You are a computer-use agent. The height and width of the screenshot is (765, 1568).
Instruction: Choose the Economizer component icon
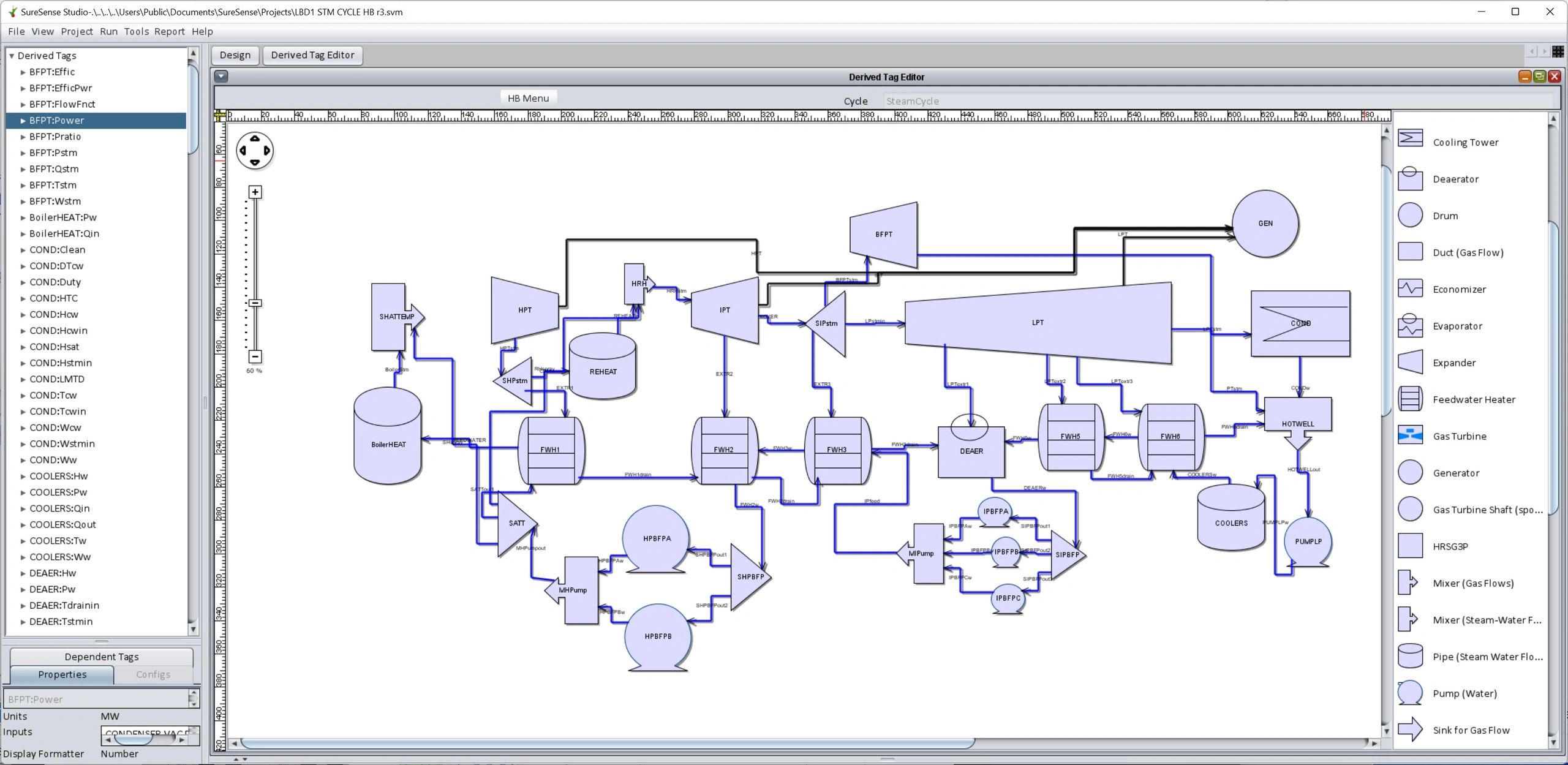tap(1411, 288)
